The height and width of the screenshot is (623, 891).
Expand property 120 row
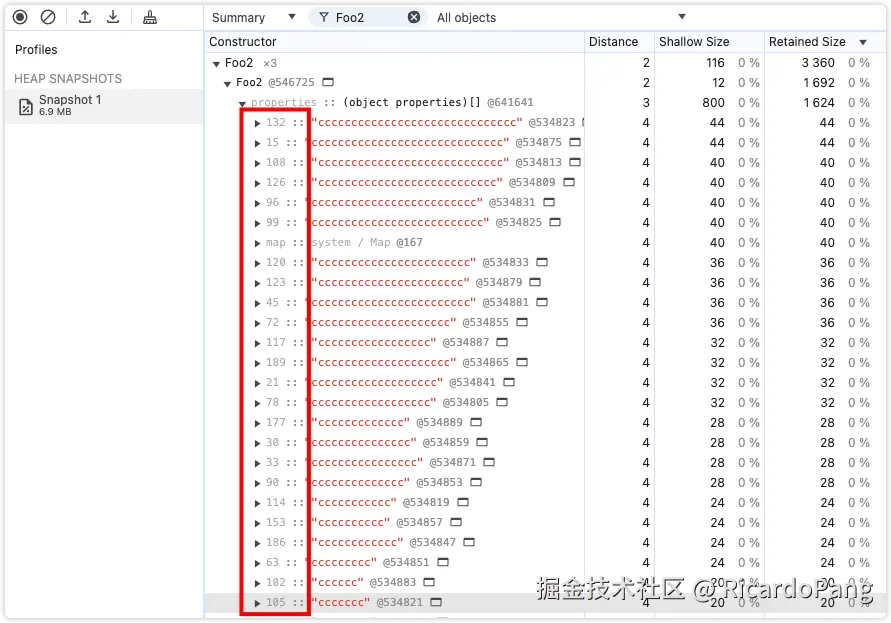[x=257, y=263]
